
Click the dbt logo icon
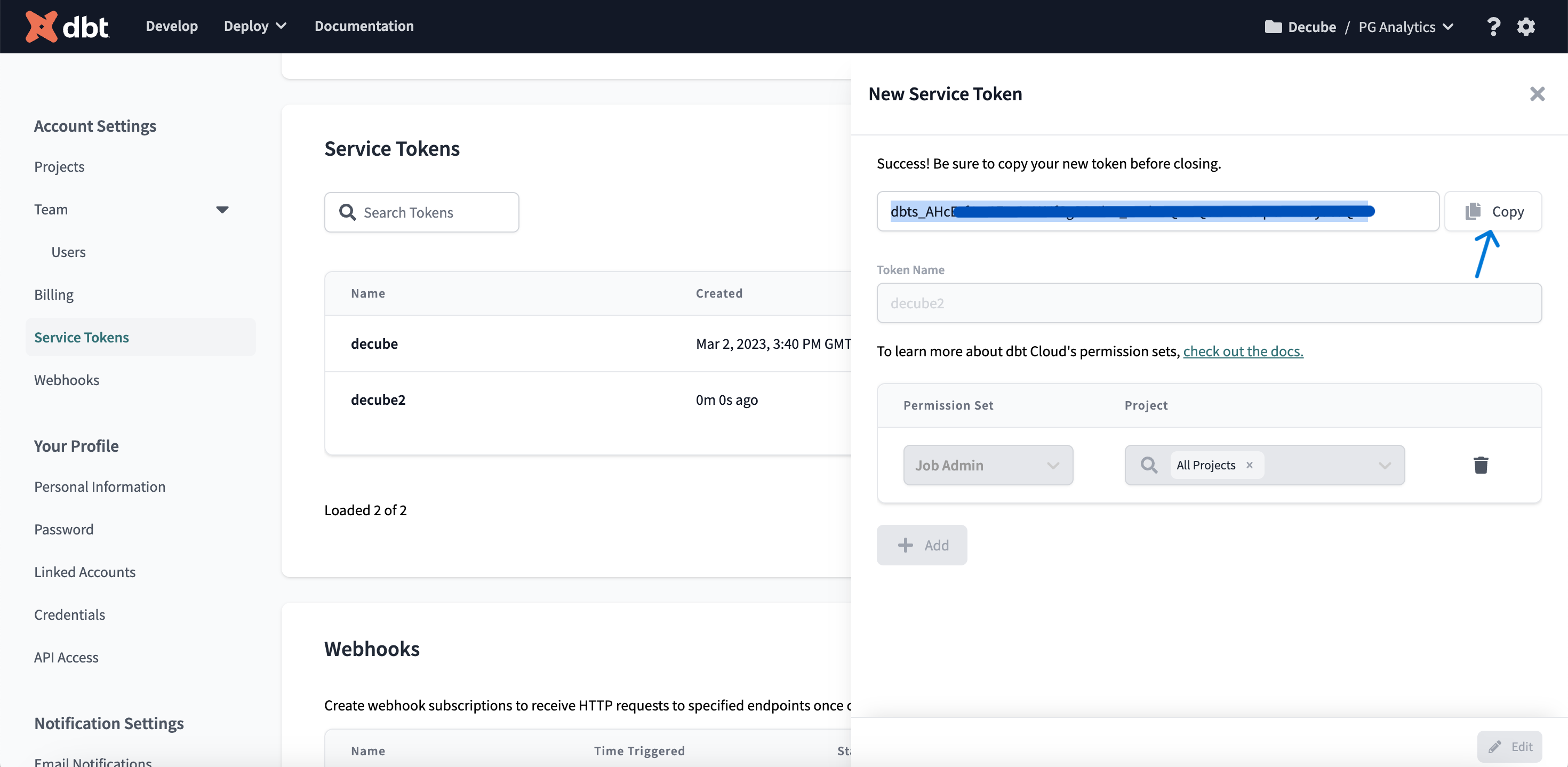coord(42,26)
